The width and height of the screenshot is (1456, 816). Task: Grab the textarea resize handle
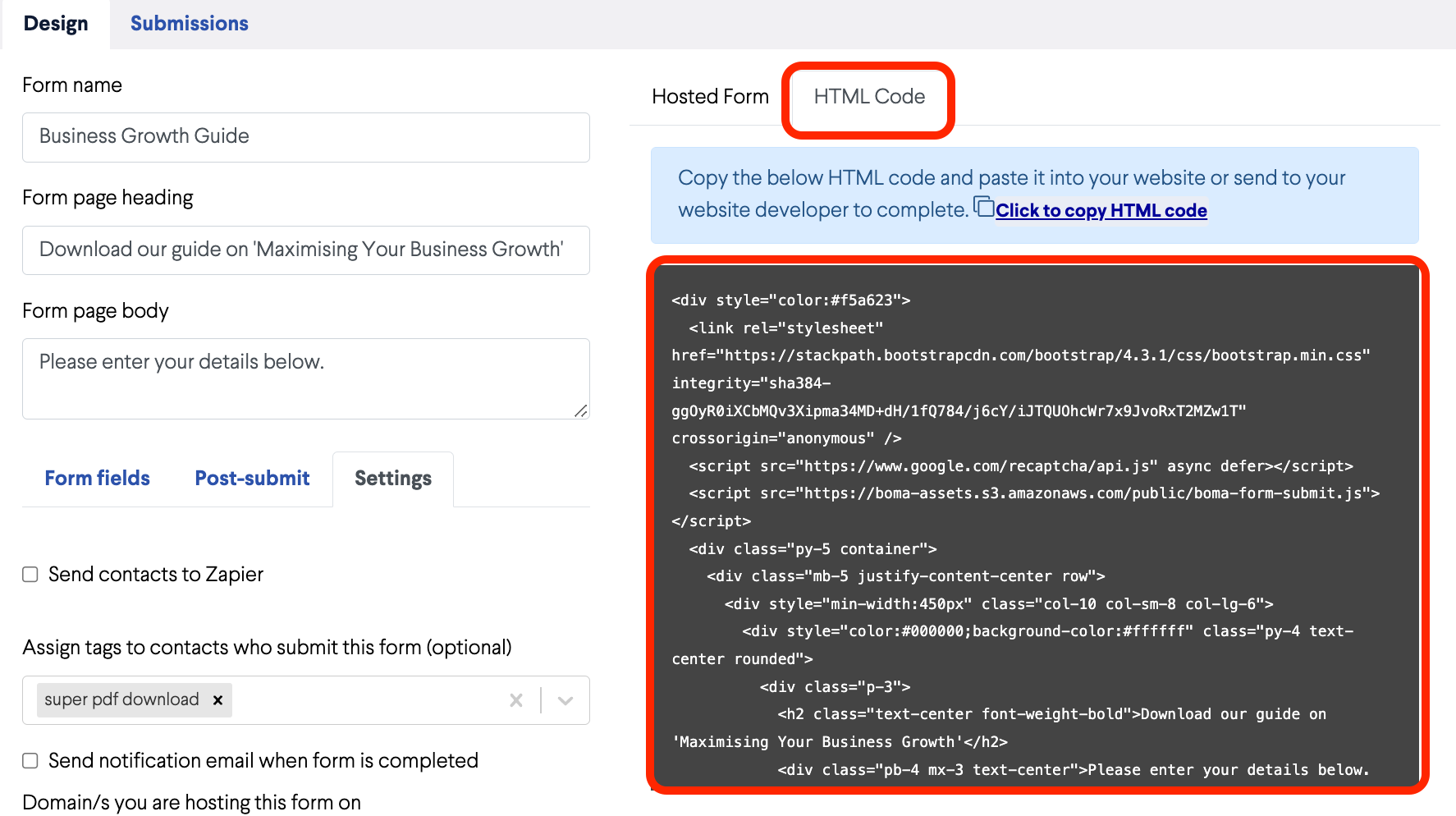(x=581, y=410)
